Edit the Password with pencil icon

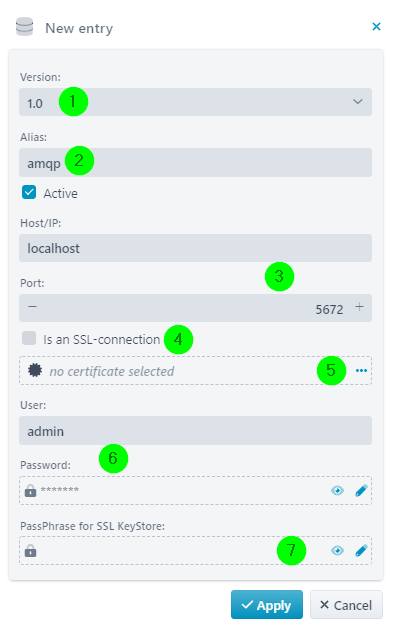[x=361, y=490]
